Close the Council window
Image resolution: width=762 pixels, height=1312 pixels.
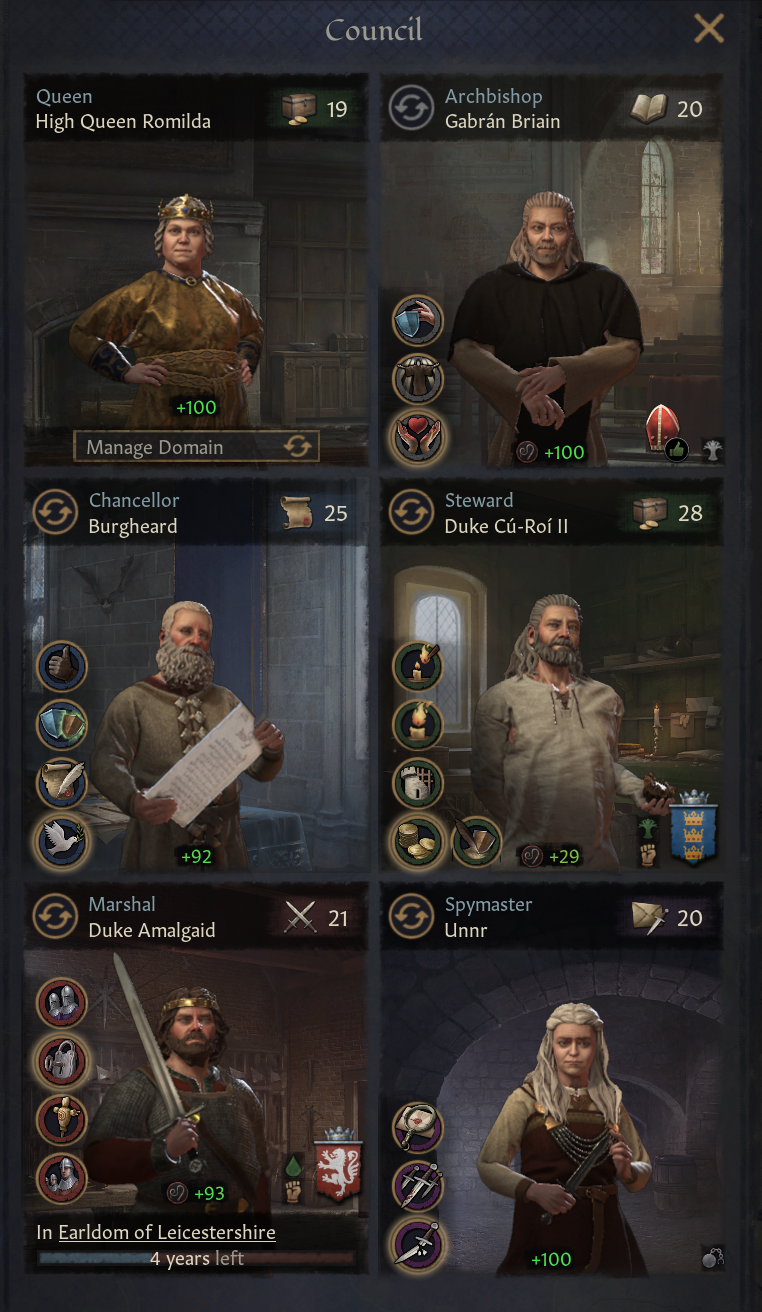709,29
